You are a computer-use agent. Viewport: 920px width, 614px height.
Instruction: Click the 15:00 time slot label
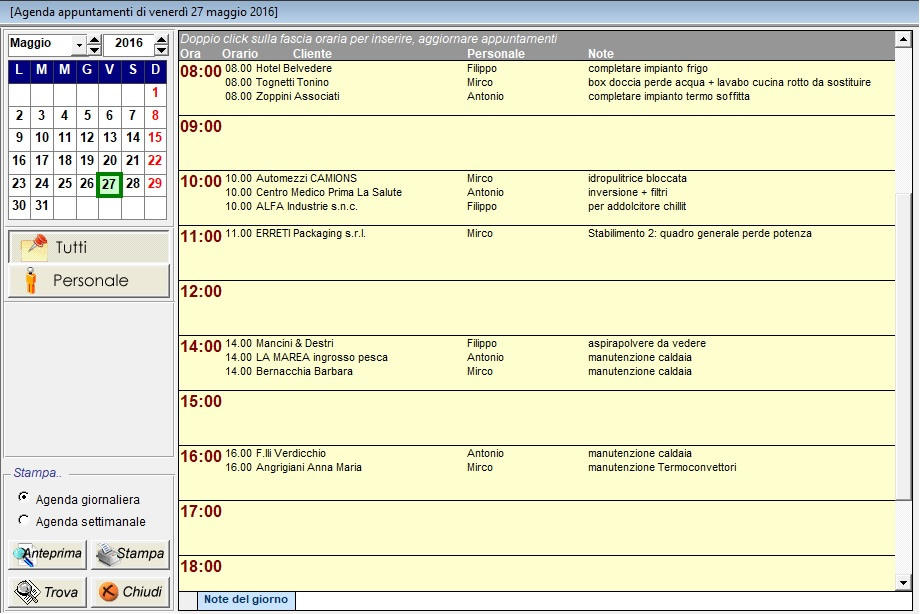[x=201, y=402]
